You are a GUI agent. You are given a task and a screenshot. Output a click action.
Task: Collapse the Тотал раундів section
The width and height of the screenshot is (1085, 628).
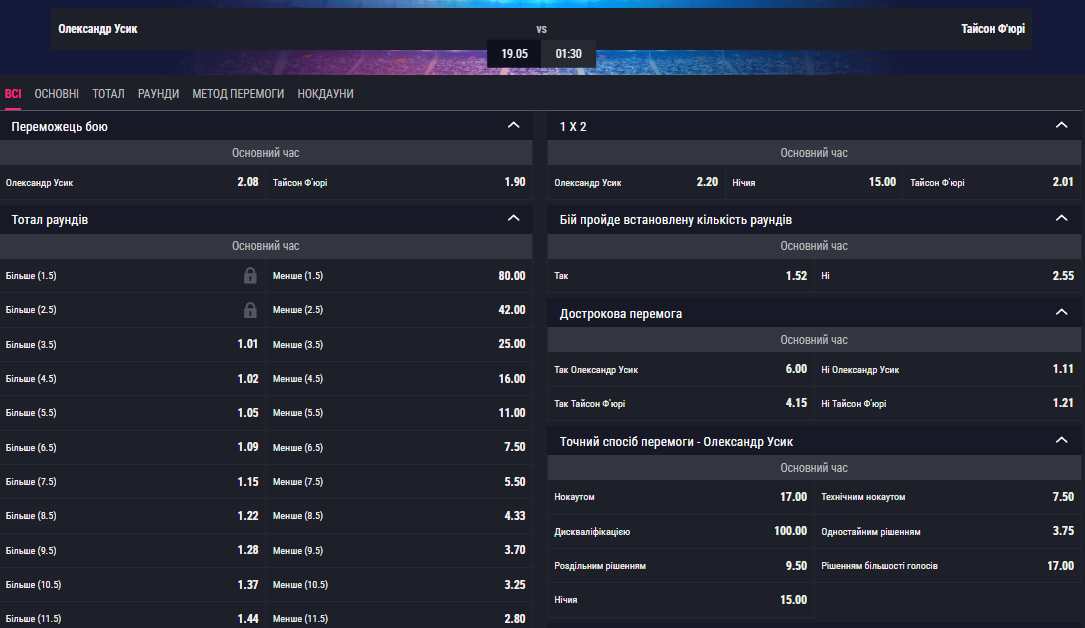click(x=514, y=218)
